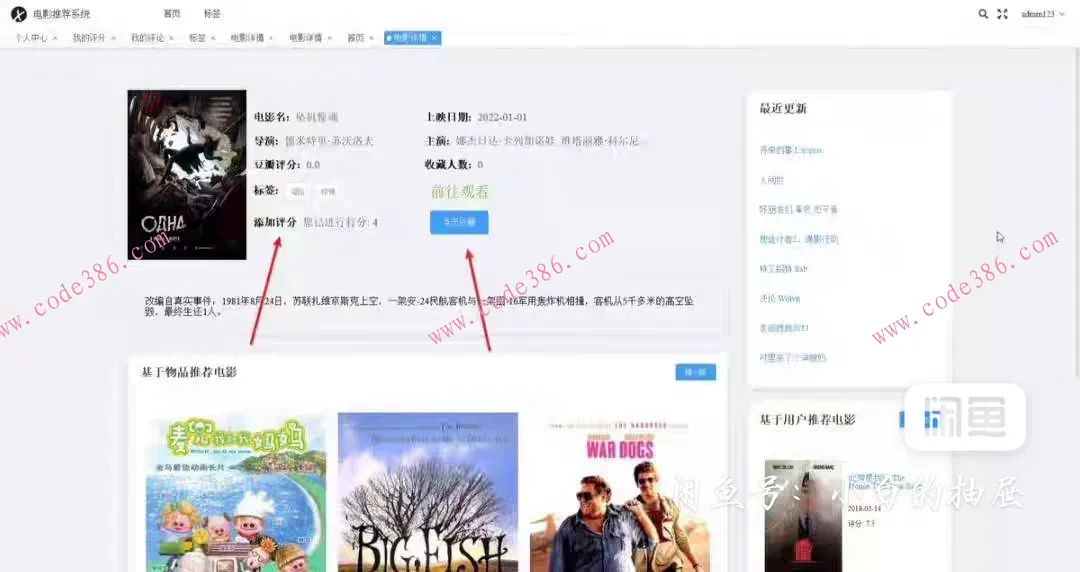Close the 个人中心 tab
The height and width of the screenshot is (572, 1080).
pos(55,38)
